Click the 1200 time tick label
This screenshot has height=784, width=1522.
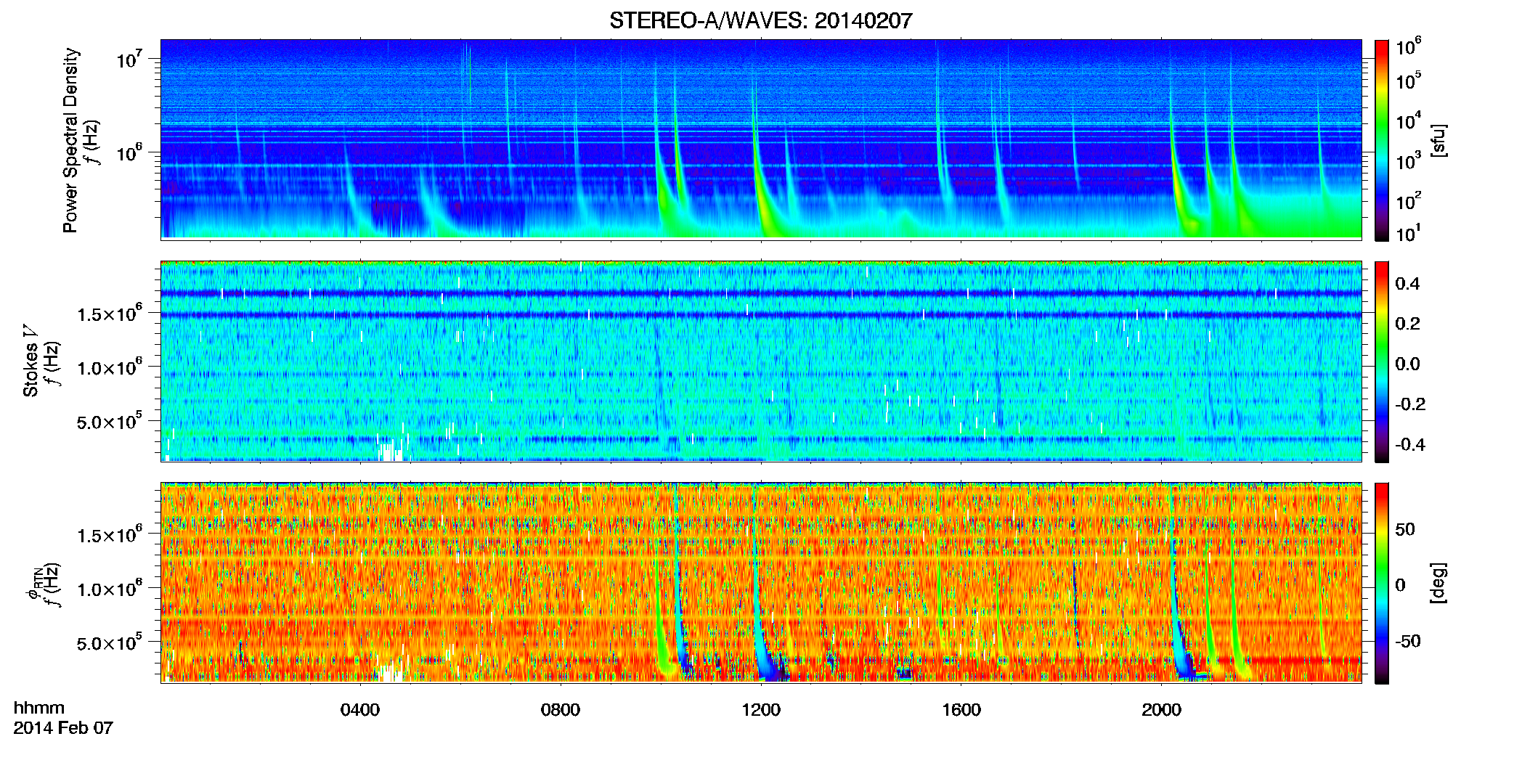click(761, 709)
